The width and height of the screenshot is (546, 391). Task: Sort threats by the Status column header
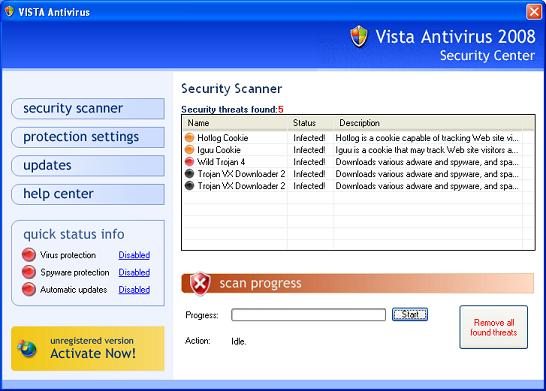pyautogui.click(x=311, y=123)
